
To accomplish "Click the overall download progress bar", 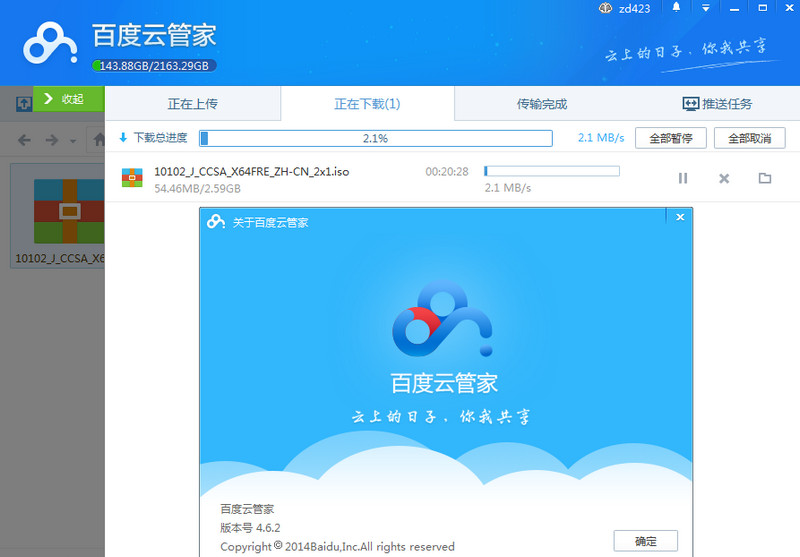I will (x=375, y=138).
